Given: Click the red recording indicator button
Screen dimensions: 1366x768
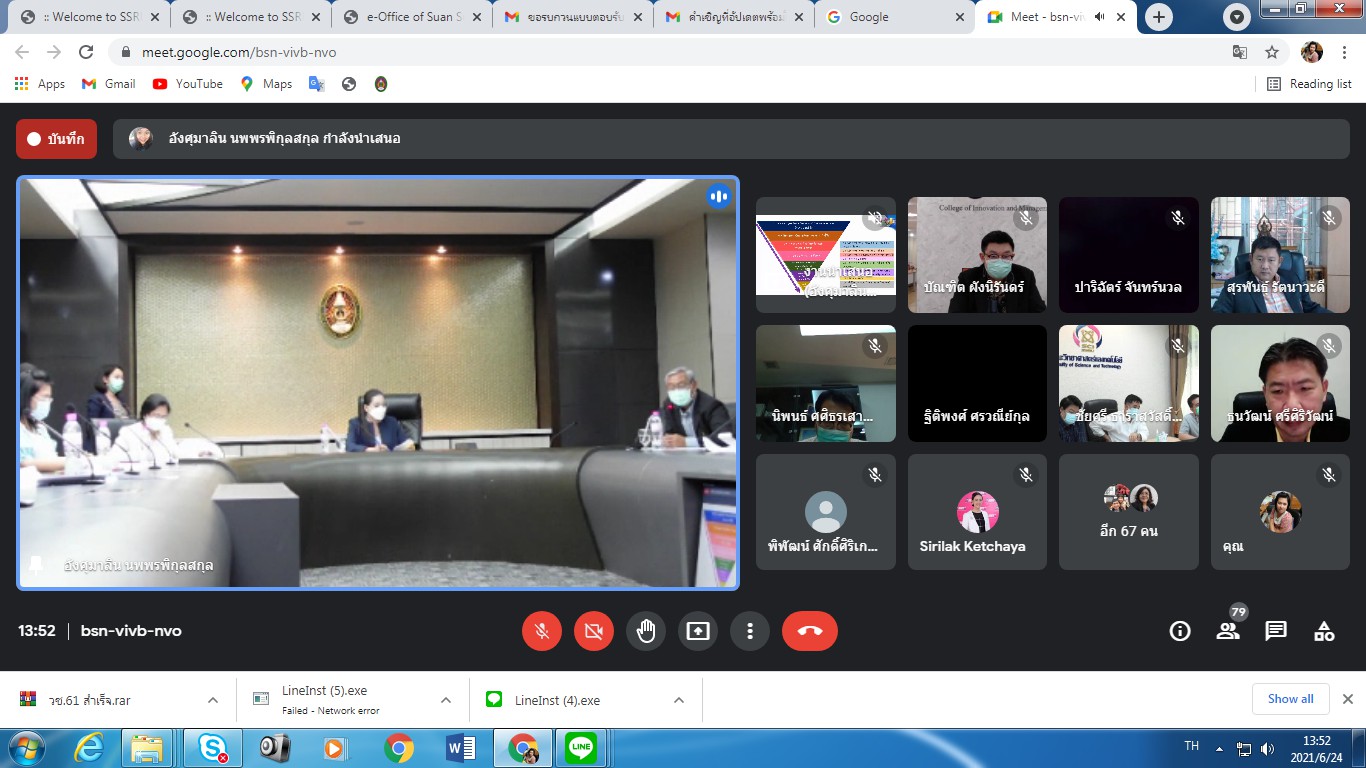Looking at the screenshot, I should tap(56, 139).
